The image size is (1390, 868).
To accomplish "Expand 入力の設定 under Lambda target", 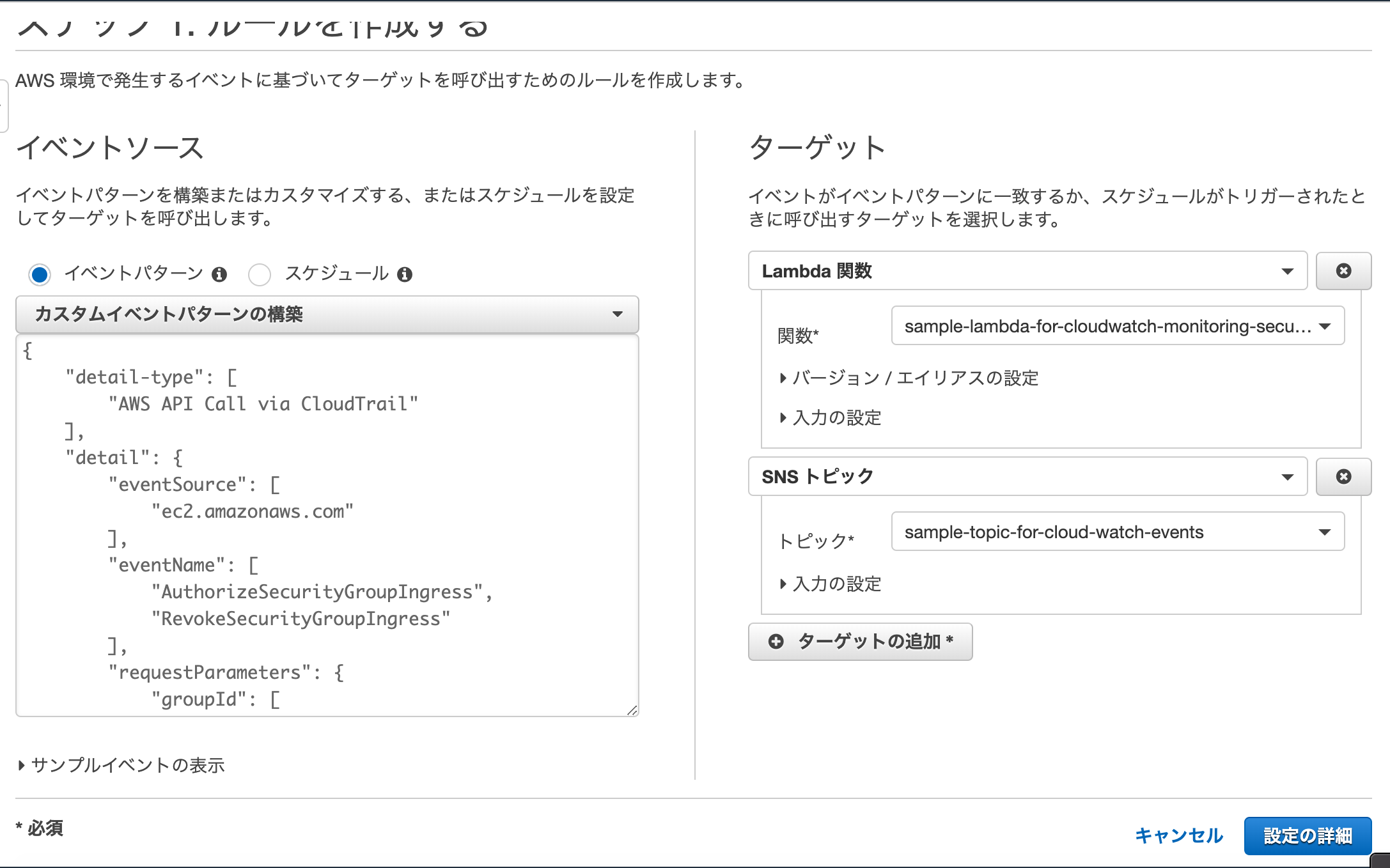I will tap(831, 417).
